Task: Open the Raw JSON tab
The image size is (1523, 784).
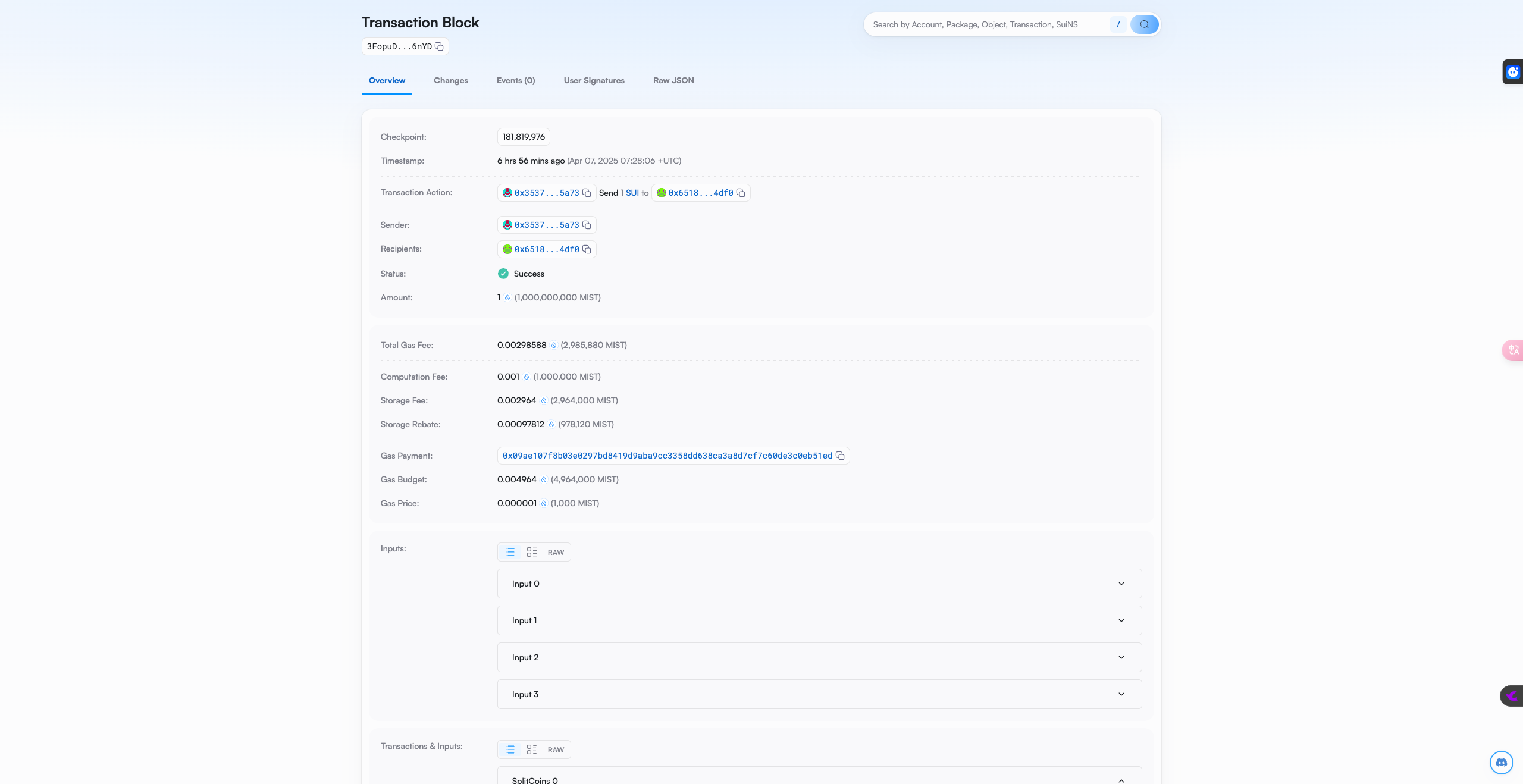Action: coord(673,80)
